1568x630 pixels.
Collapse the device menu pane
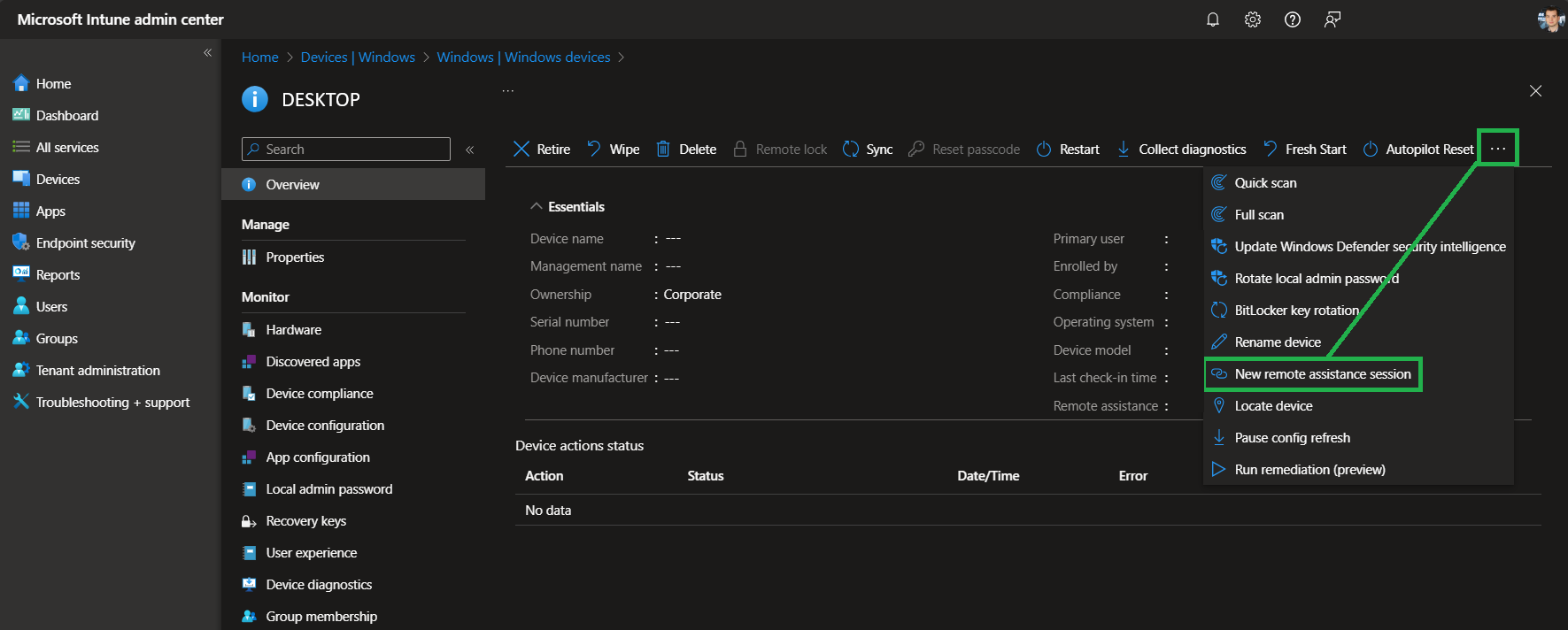pos(470,150)
